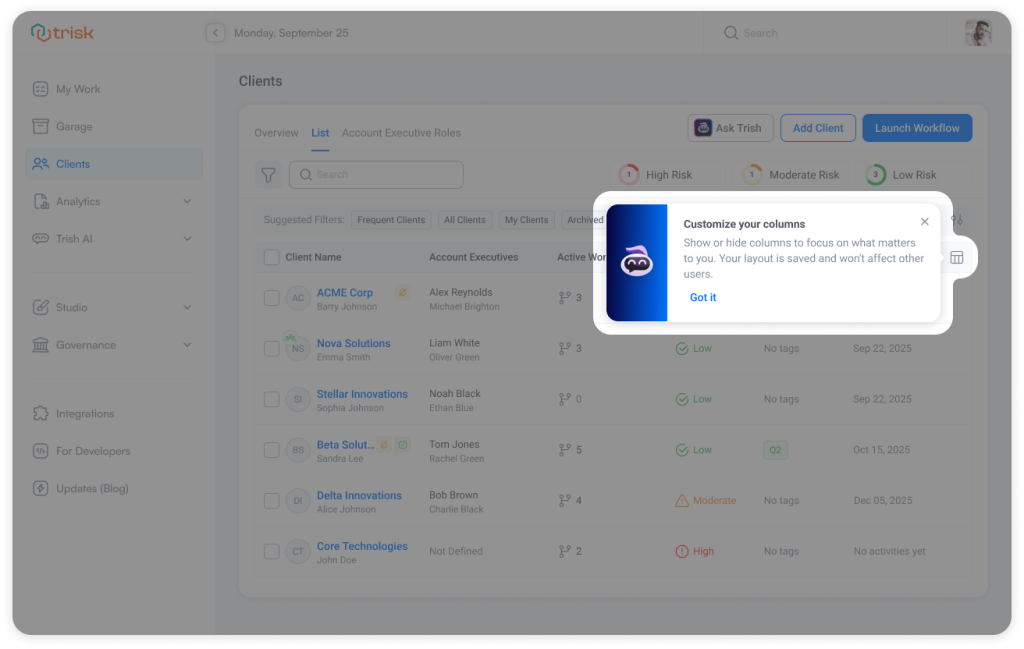
Task: Click the filter funnel icon above the client list
Action: (x=267, y=174)
